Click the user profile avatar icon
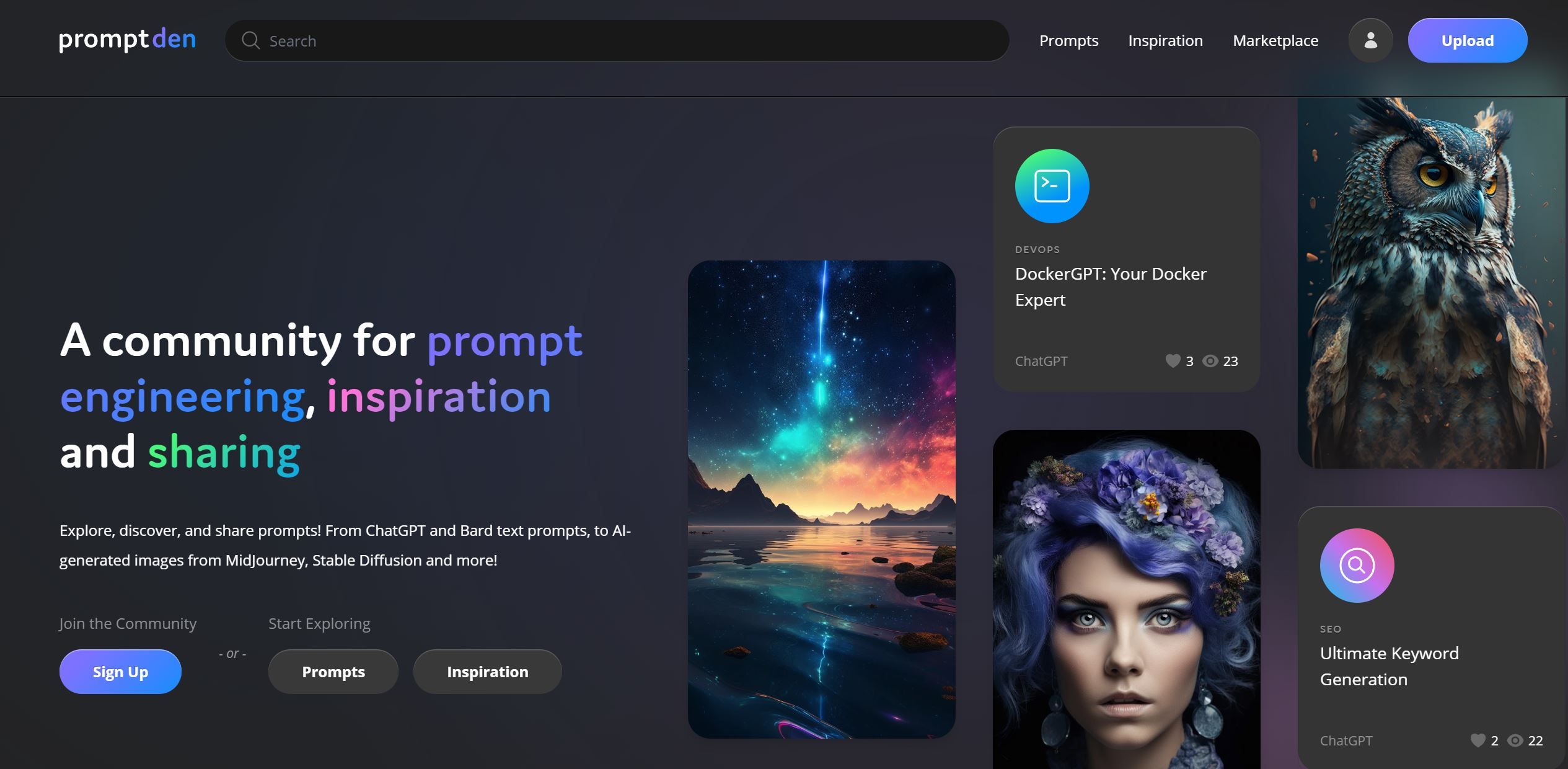This screenshot has height=769, width=1568. coord(1371,40)
